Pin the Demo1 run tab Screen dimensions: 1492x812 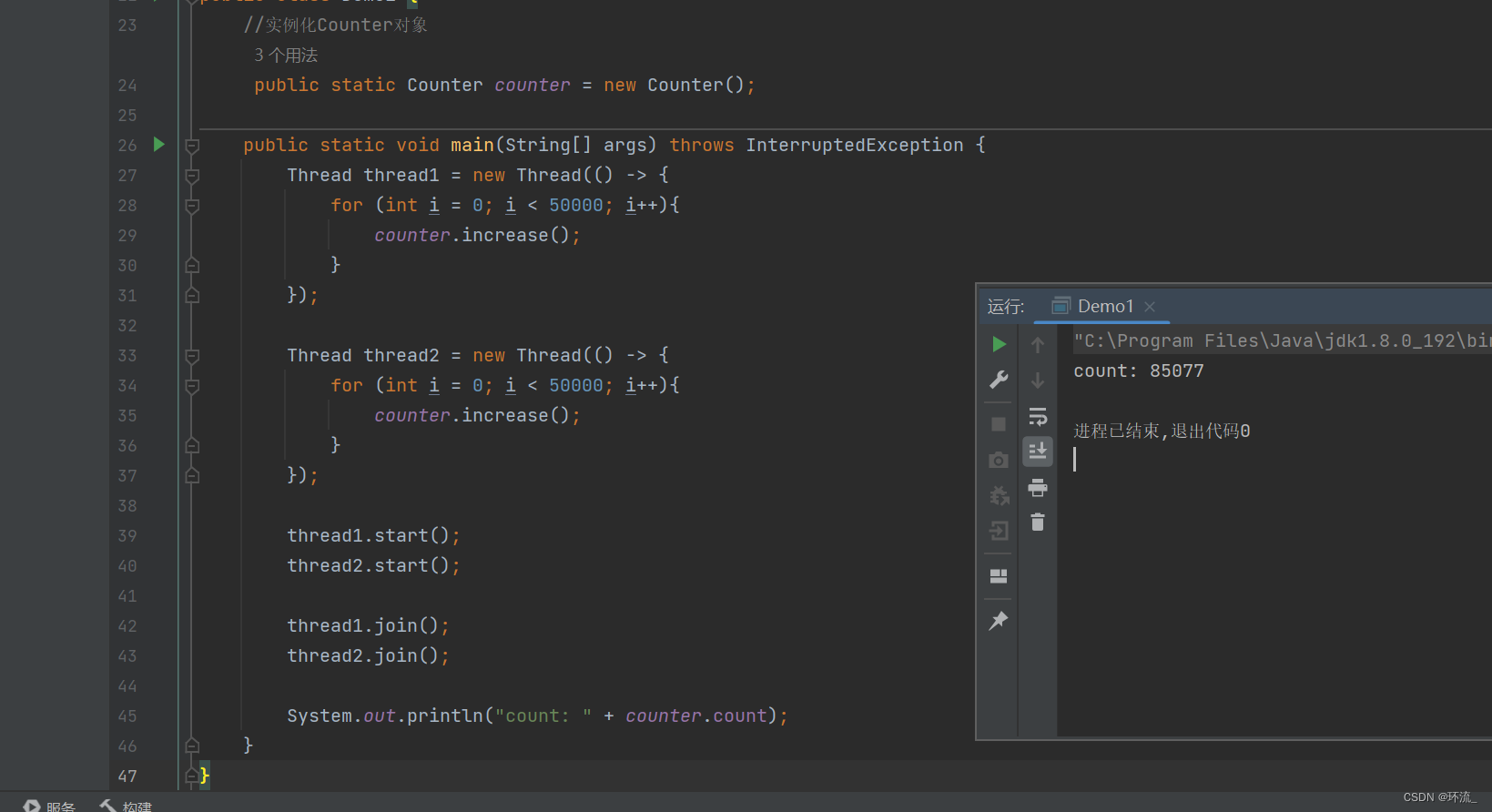click(999, 621)
